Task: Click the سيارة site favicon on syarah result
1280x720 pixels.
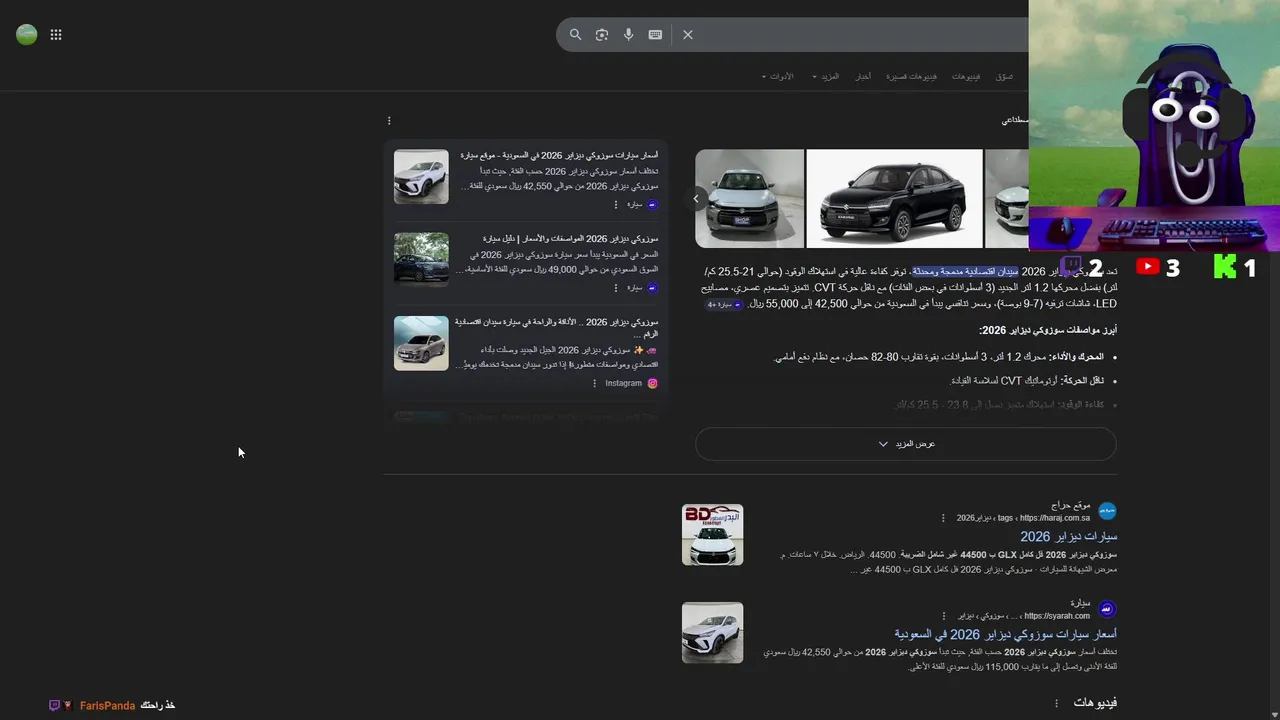Action: [1107, 609]
